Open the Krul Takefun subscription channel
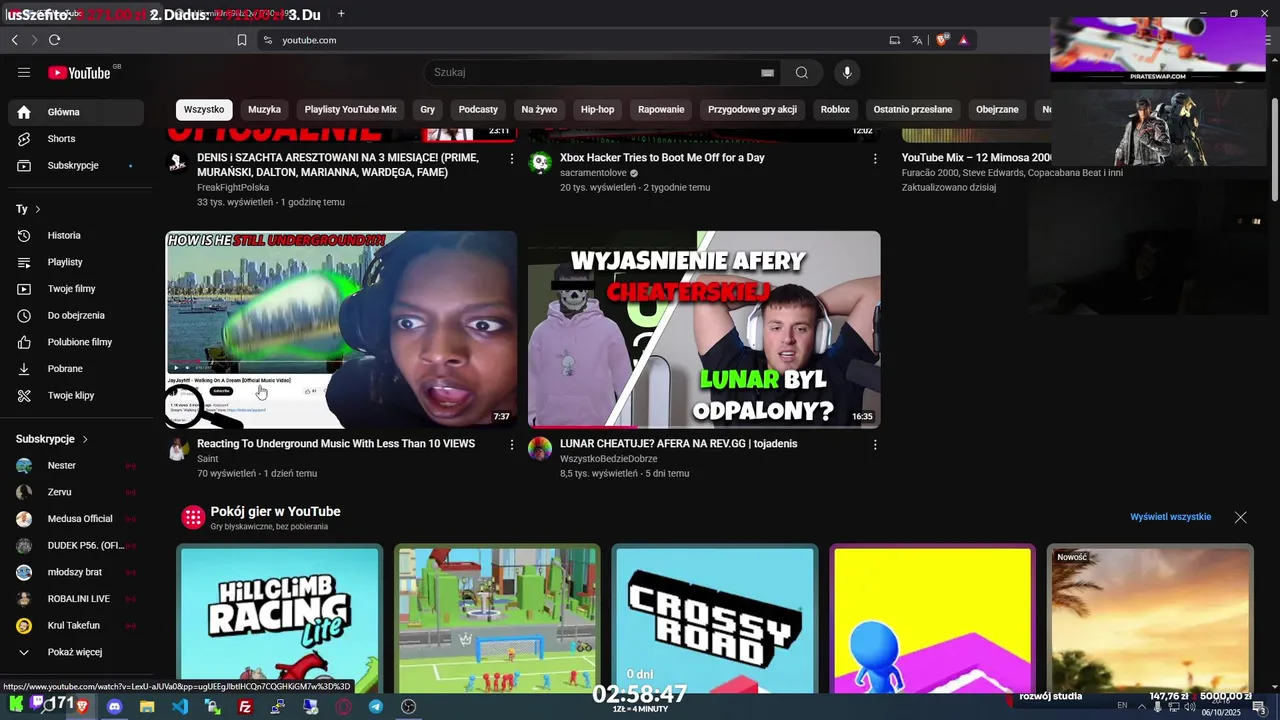 coord(76,625)
